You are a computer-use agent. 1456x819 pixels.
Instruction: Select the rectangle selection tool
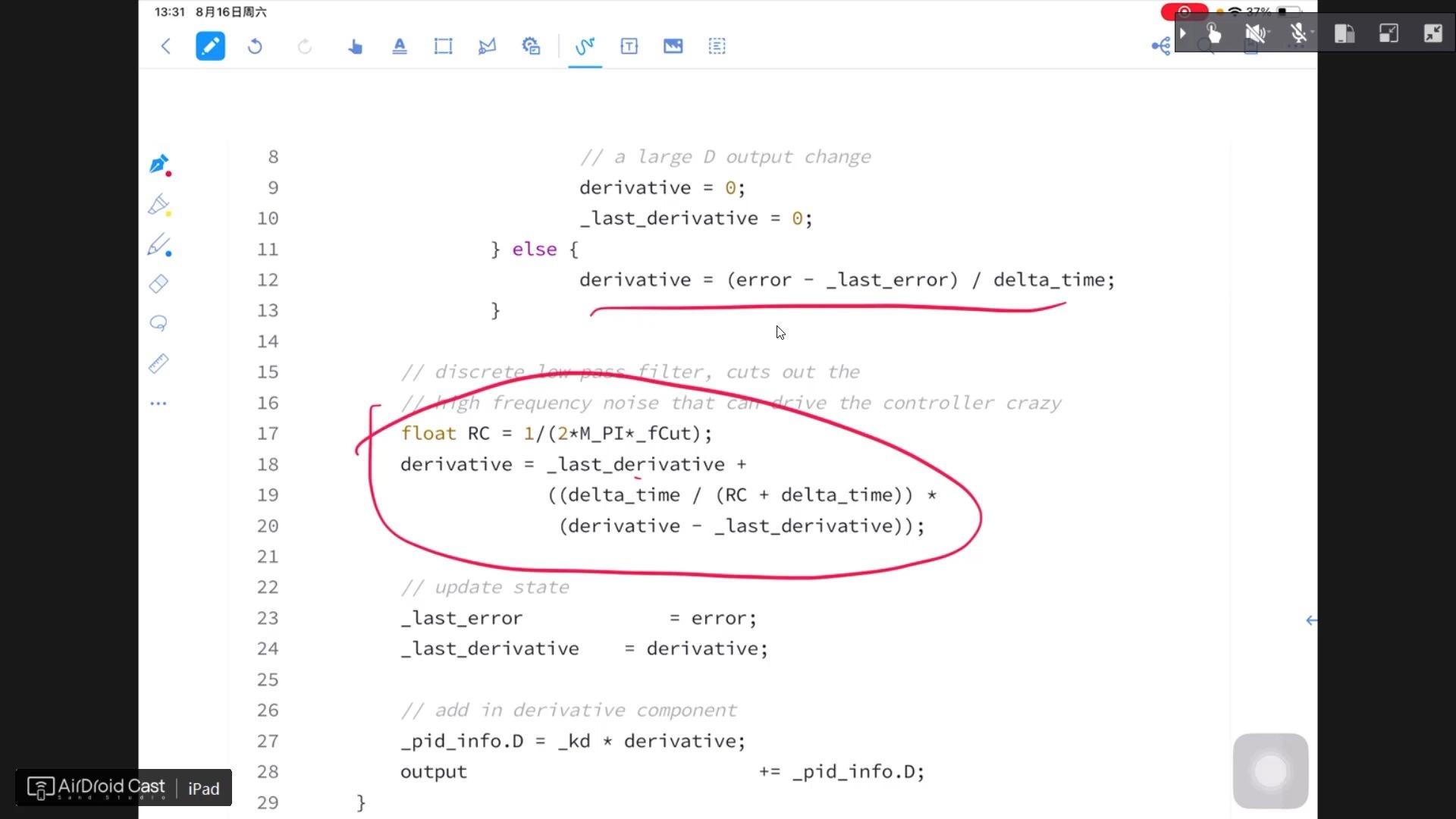coord(443,46)
